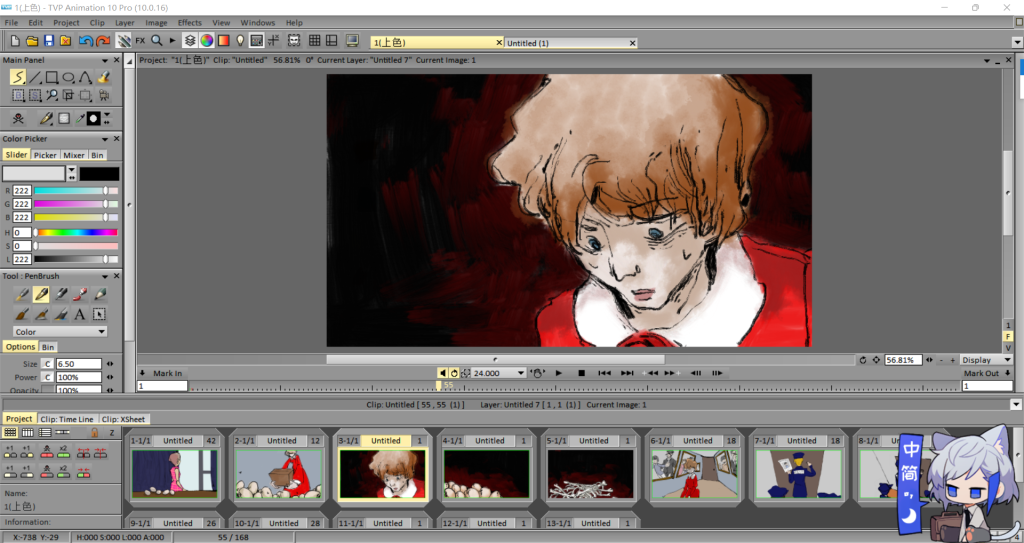Viewport: 1024px width, 543px height.
Task: Switch to Clip: Time Line tab
Action: tap(67, 419)
